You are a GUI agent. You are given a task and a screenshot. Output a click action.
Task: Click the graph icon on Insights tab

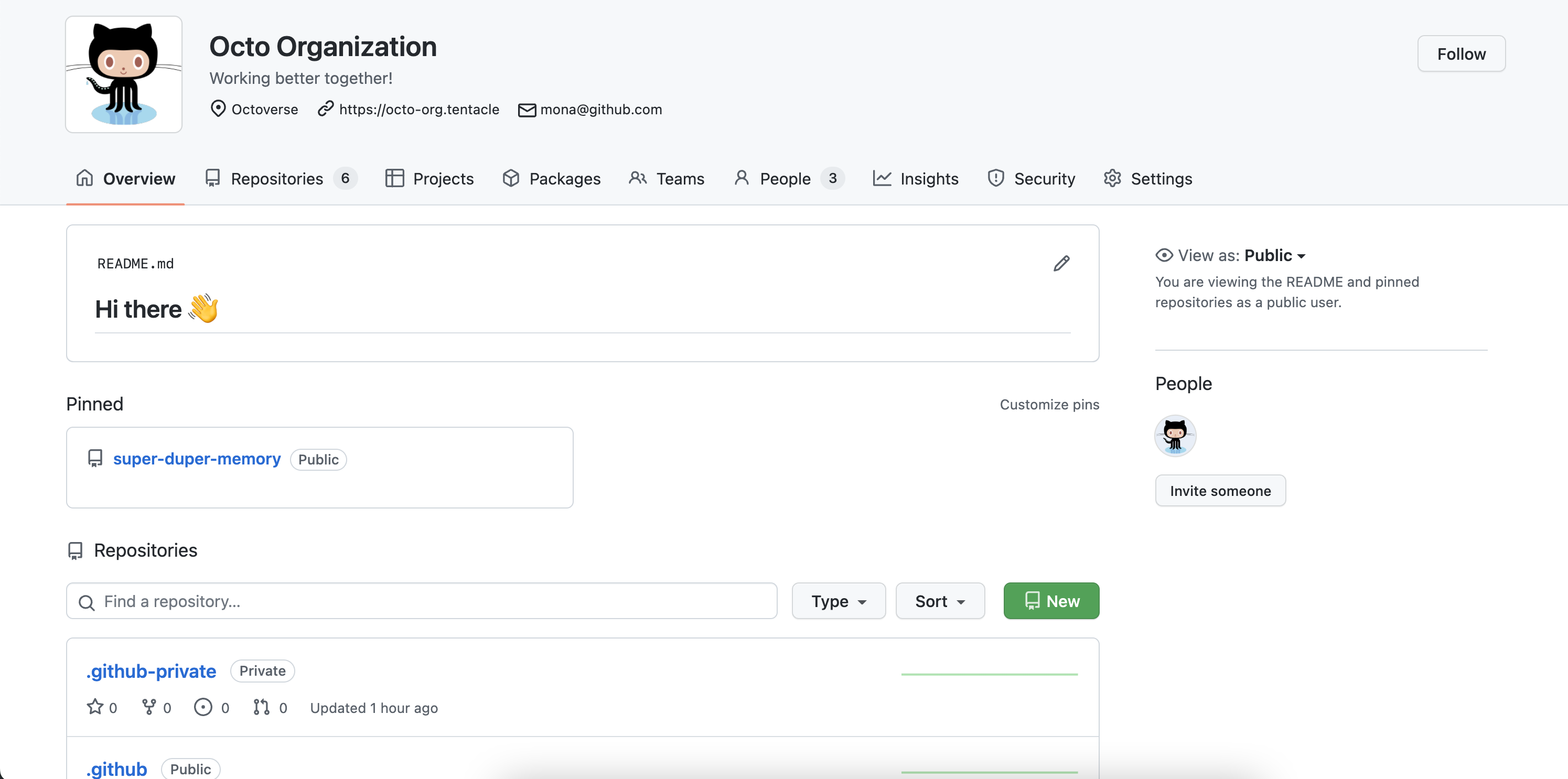882,178
